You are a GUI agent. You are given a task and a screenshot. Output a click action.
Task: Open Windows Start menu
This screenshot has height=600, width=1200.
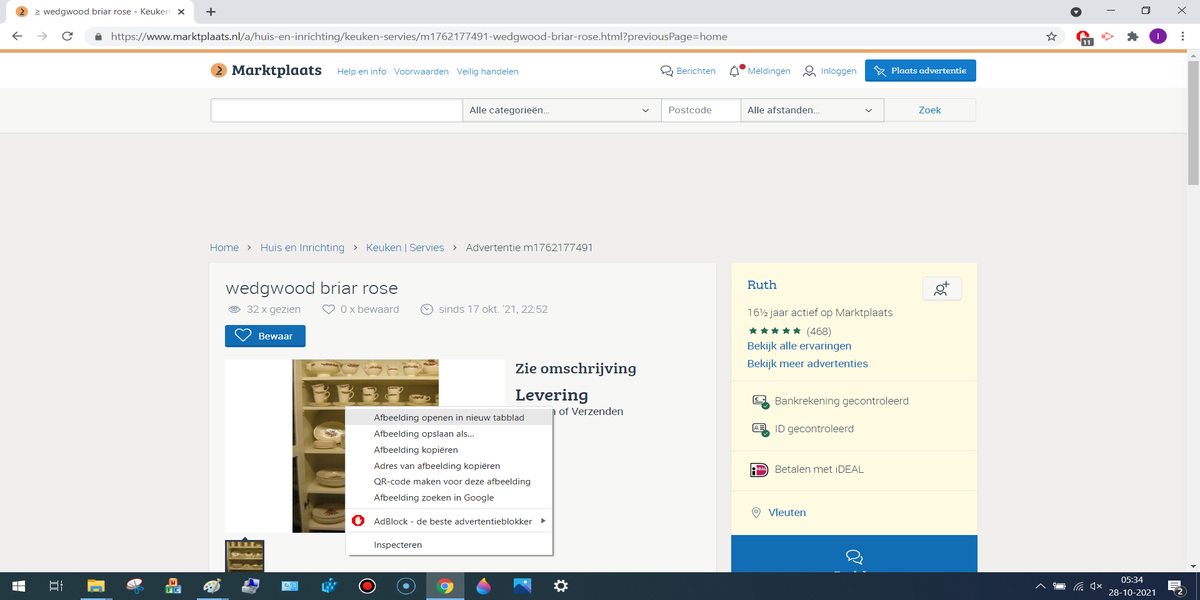(x=18, y=586)
